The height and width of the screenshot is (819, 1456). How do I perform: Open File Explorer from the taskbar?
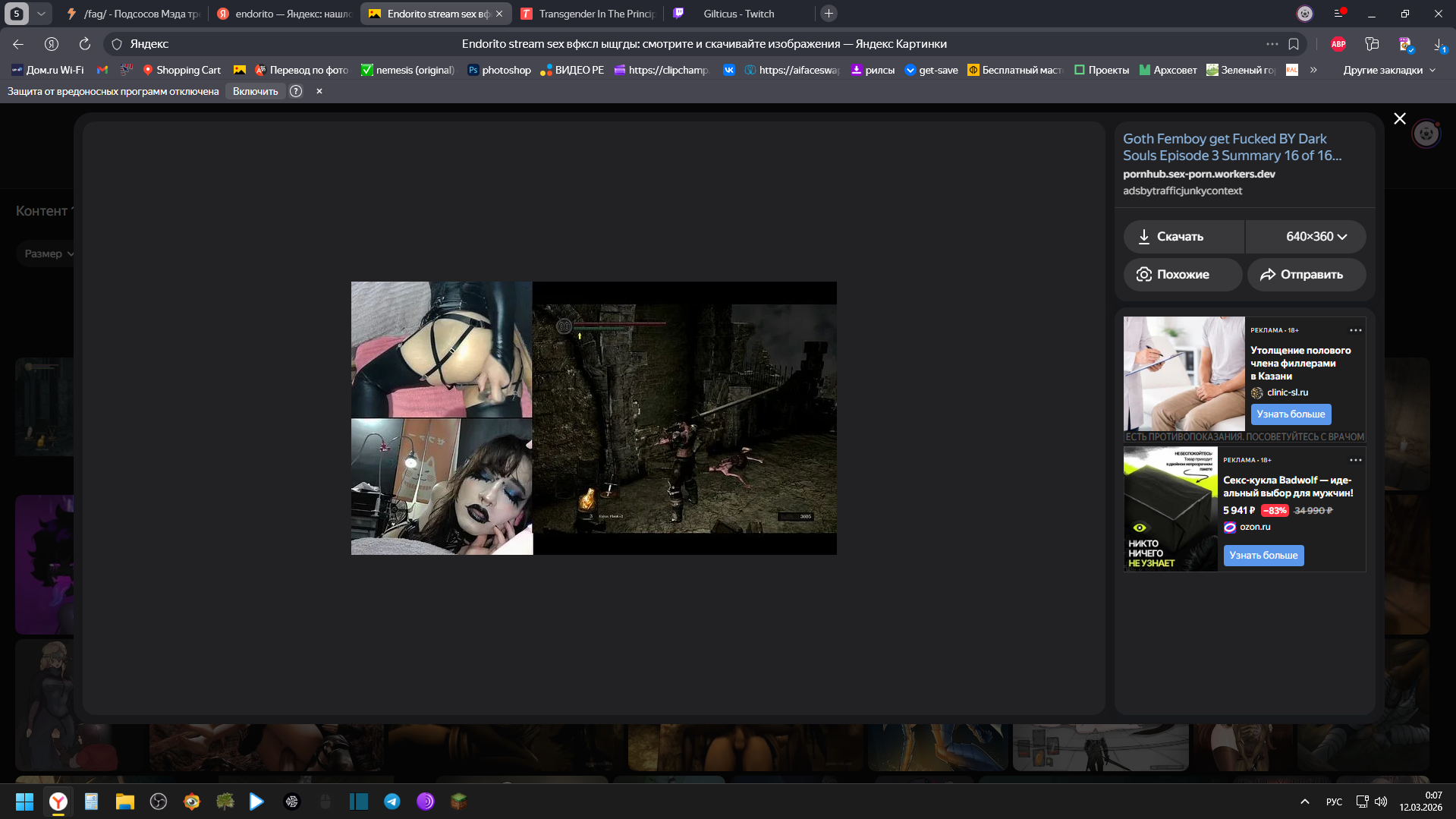[125, 802]
